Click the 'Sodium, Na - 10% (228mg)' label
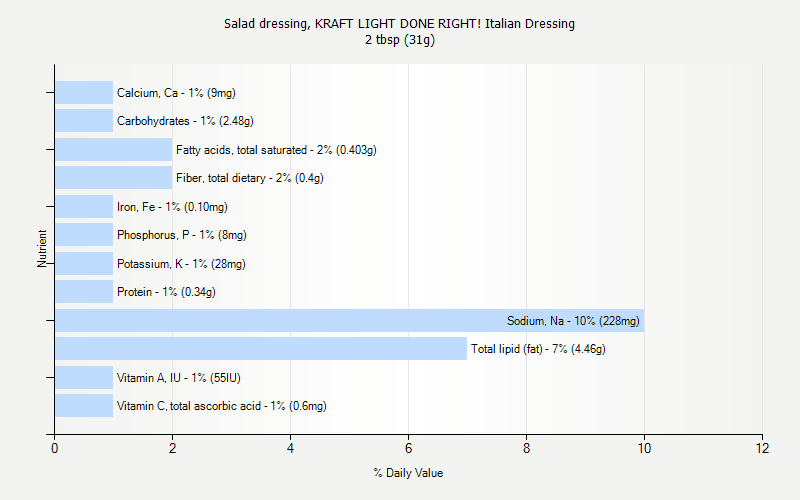 (x=573, y=321)
